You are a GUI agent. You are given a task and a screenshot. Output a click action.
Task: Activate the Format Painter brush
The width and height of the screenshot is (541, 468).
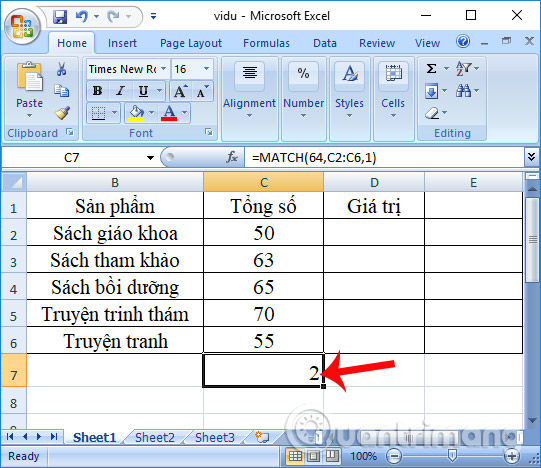pos(62,113)
